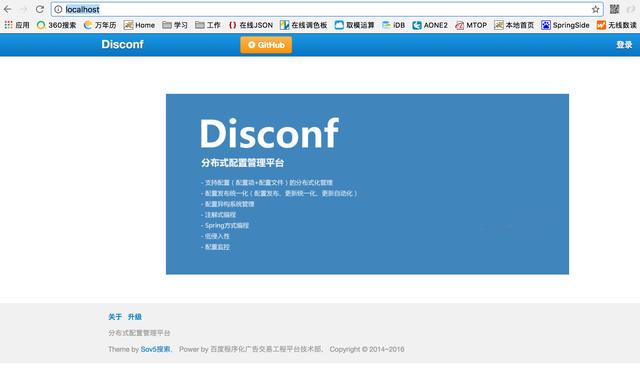Click the Spring方式编程 feature line
The image size is (640, 373).
[x=225, y=225]
